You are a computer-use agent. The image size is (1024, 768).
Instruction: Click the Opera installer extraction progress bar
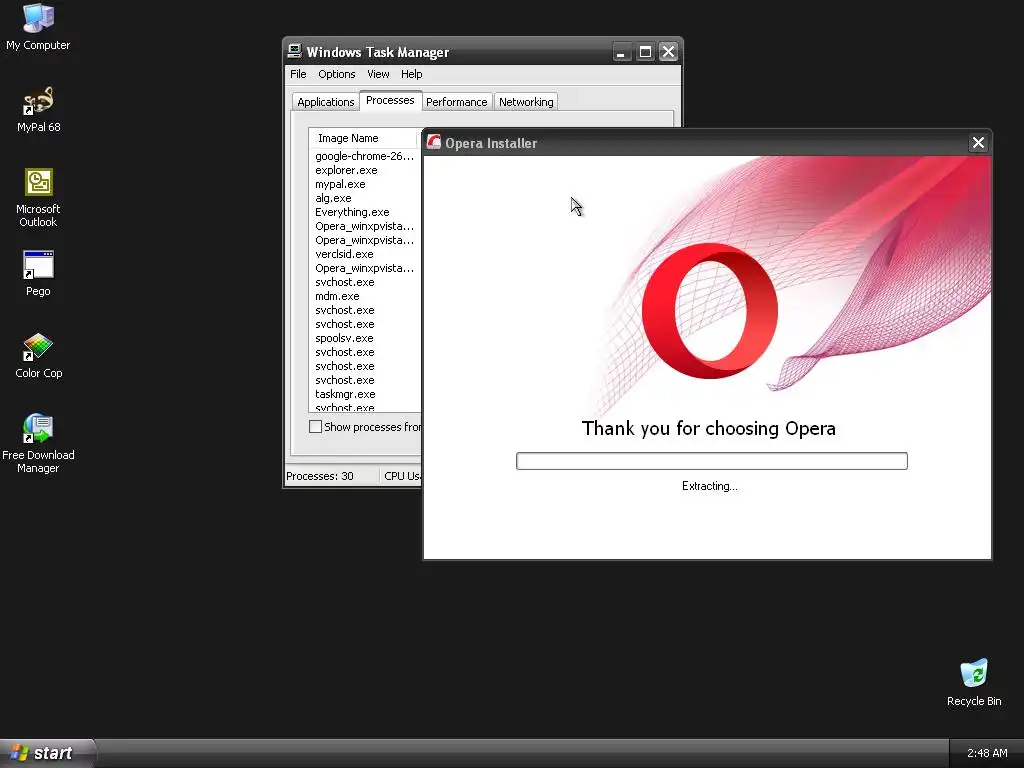[711, 460]
